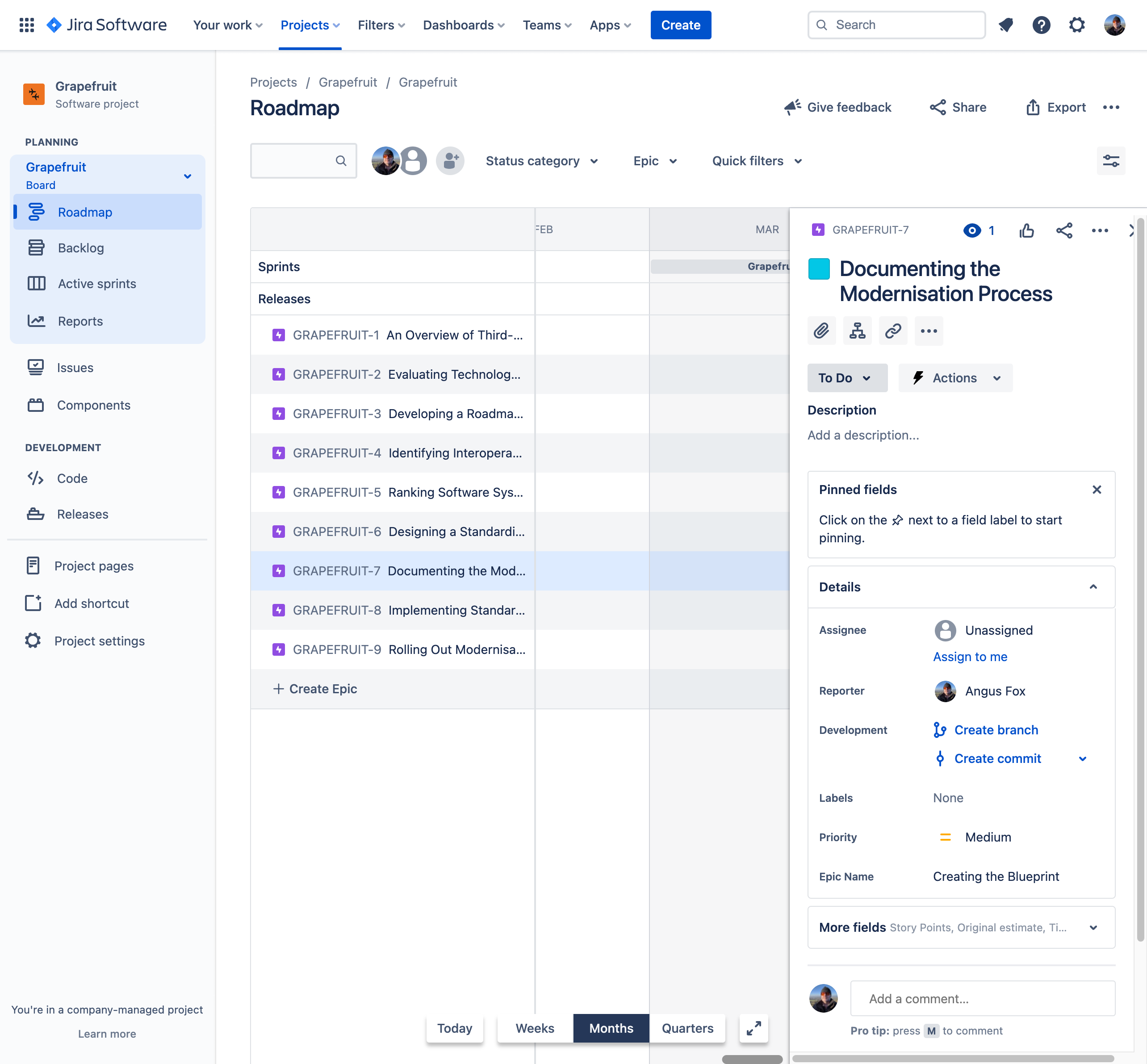Open notifications with the bell icon
The height and width of the screenshot is (1064, 1147).
click(x=1006, y=25)
